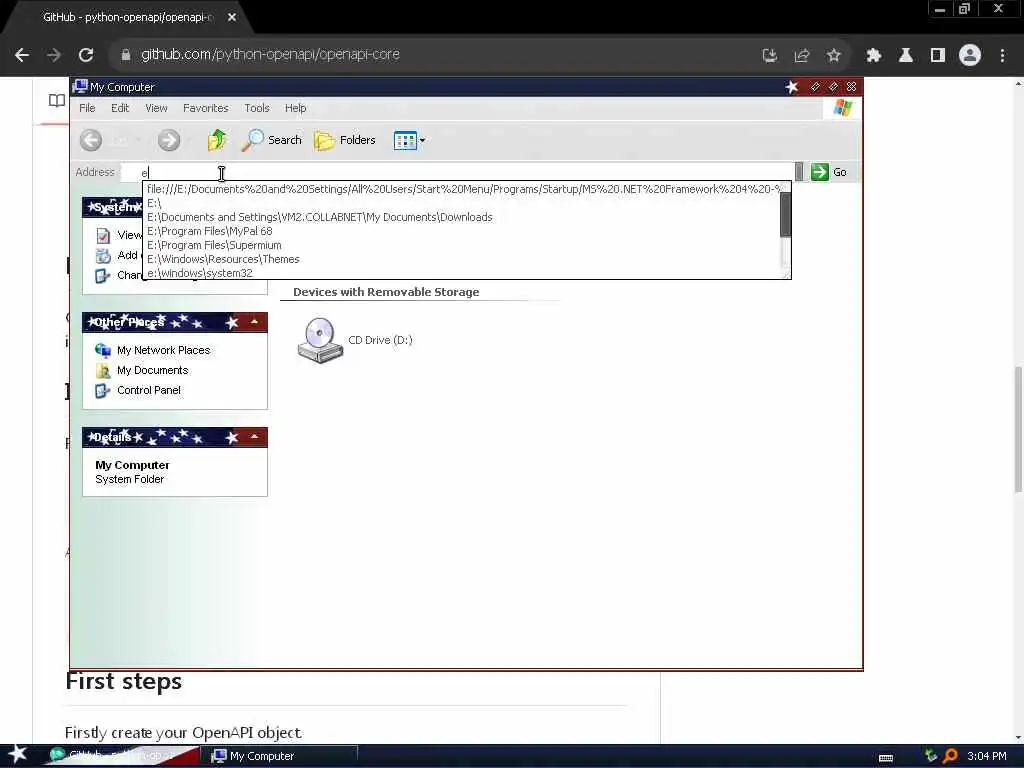Click the Windows flag logo in menu bar
1024x768 pixels.
(842, 108)
